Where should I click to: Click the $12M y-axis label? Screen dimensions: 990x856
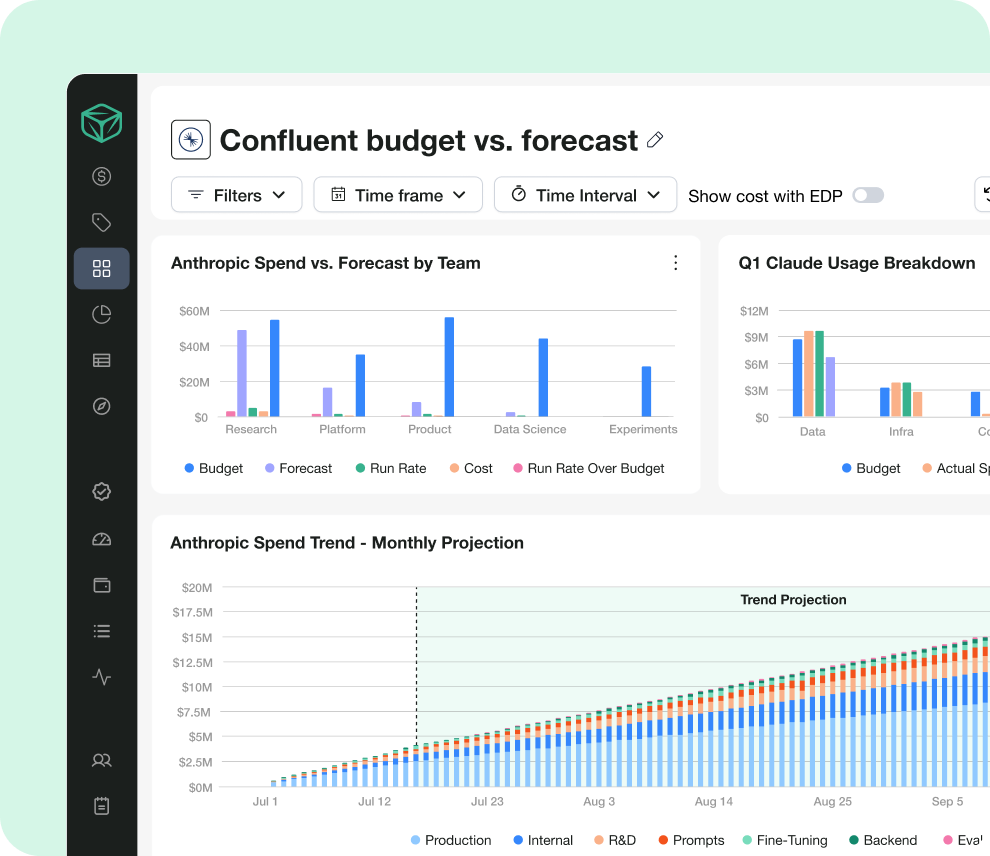[754, 311]
